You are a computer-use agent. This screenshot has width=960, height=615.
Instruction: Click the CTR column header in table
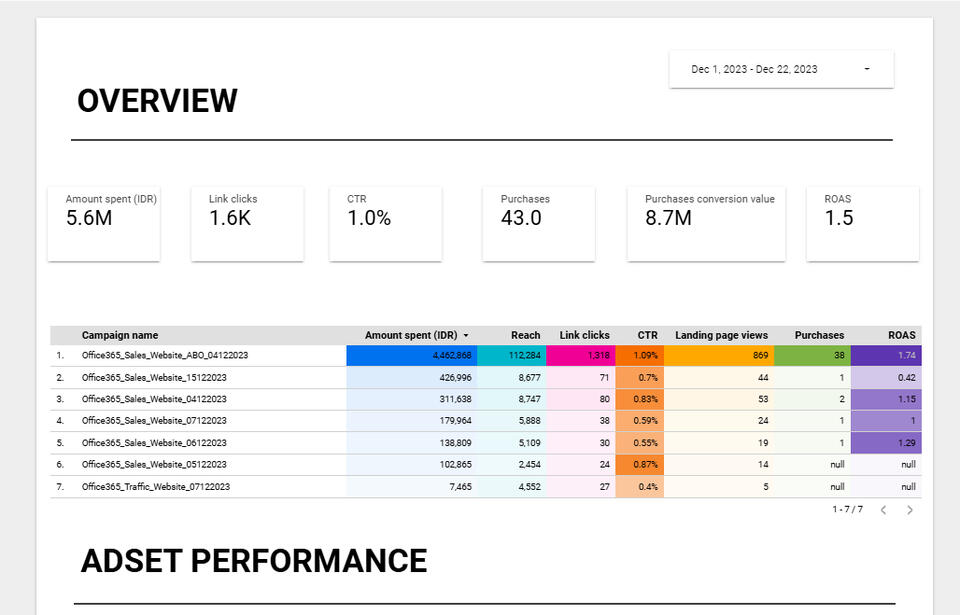point(647,336)
